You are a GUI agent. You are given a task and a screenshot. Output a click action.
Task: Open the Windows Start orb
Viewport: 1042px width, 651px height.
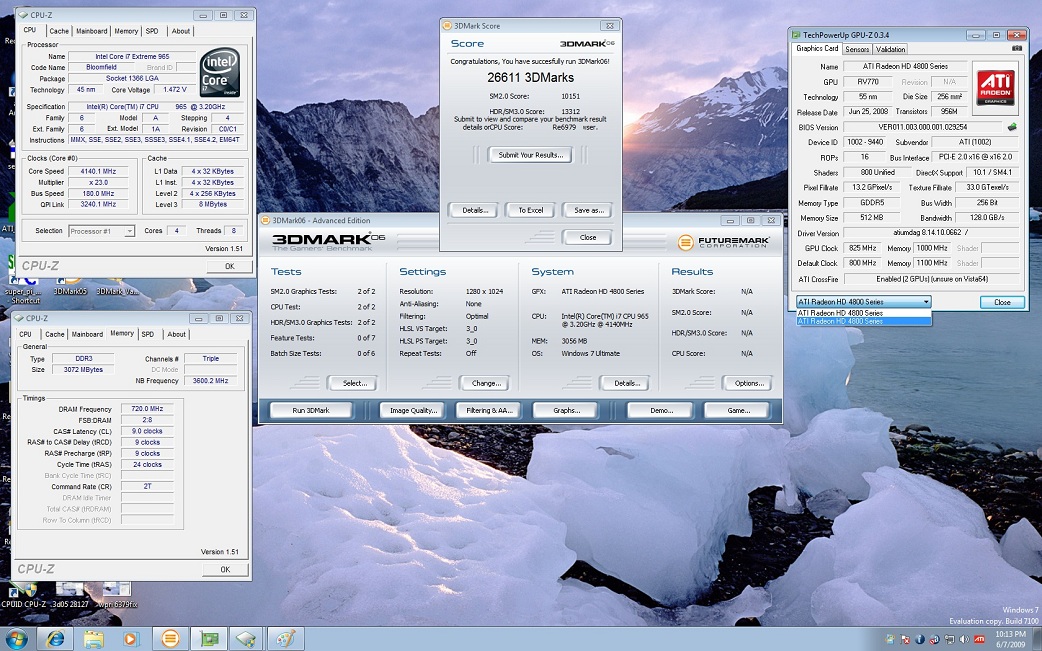(x=16, y=639)
